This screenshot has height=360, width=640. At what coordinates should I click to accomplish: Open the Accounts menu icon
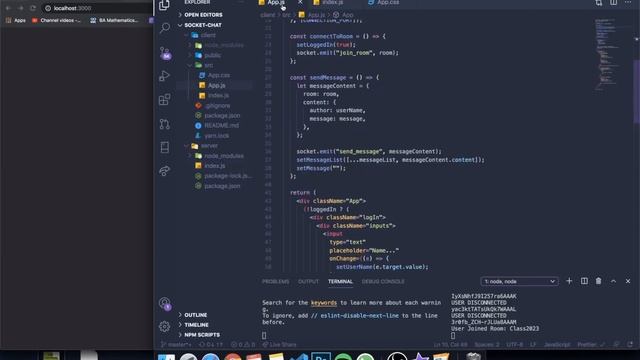click(165, 303)
